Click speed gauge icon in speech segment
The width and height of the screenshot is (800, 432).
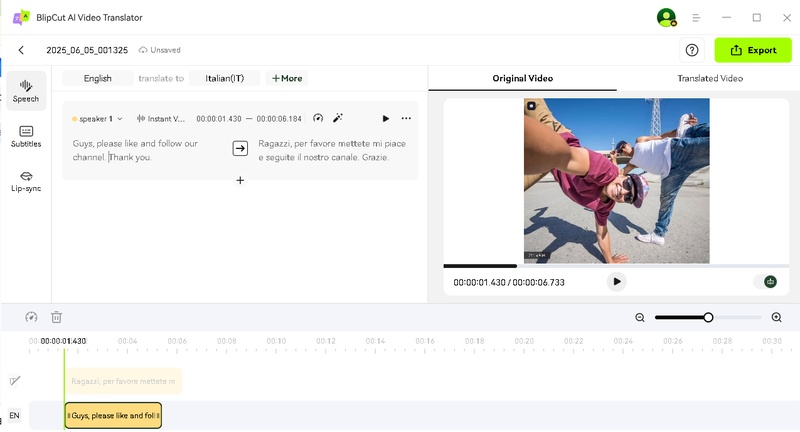coord(318,118)
